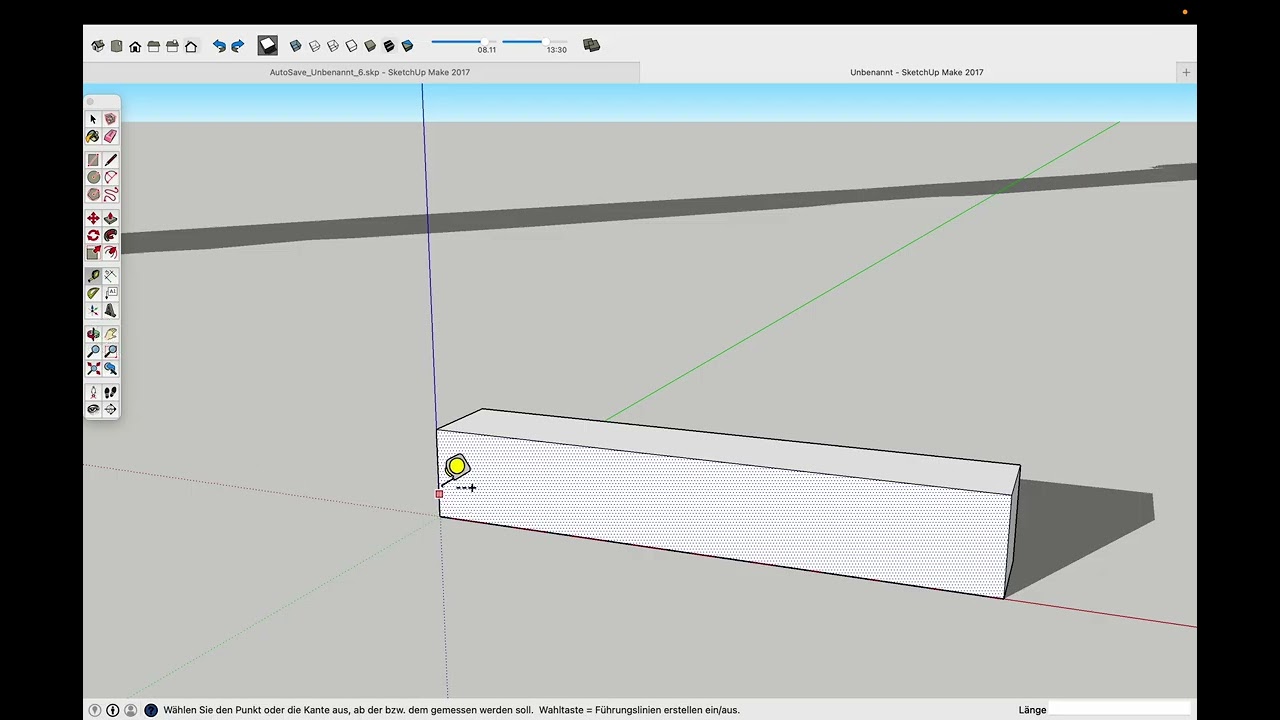Pick the Polygon tool

point(93,194)
